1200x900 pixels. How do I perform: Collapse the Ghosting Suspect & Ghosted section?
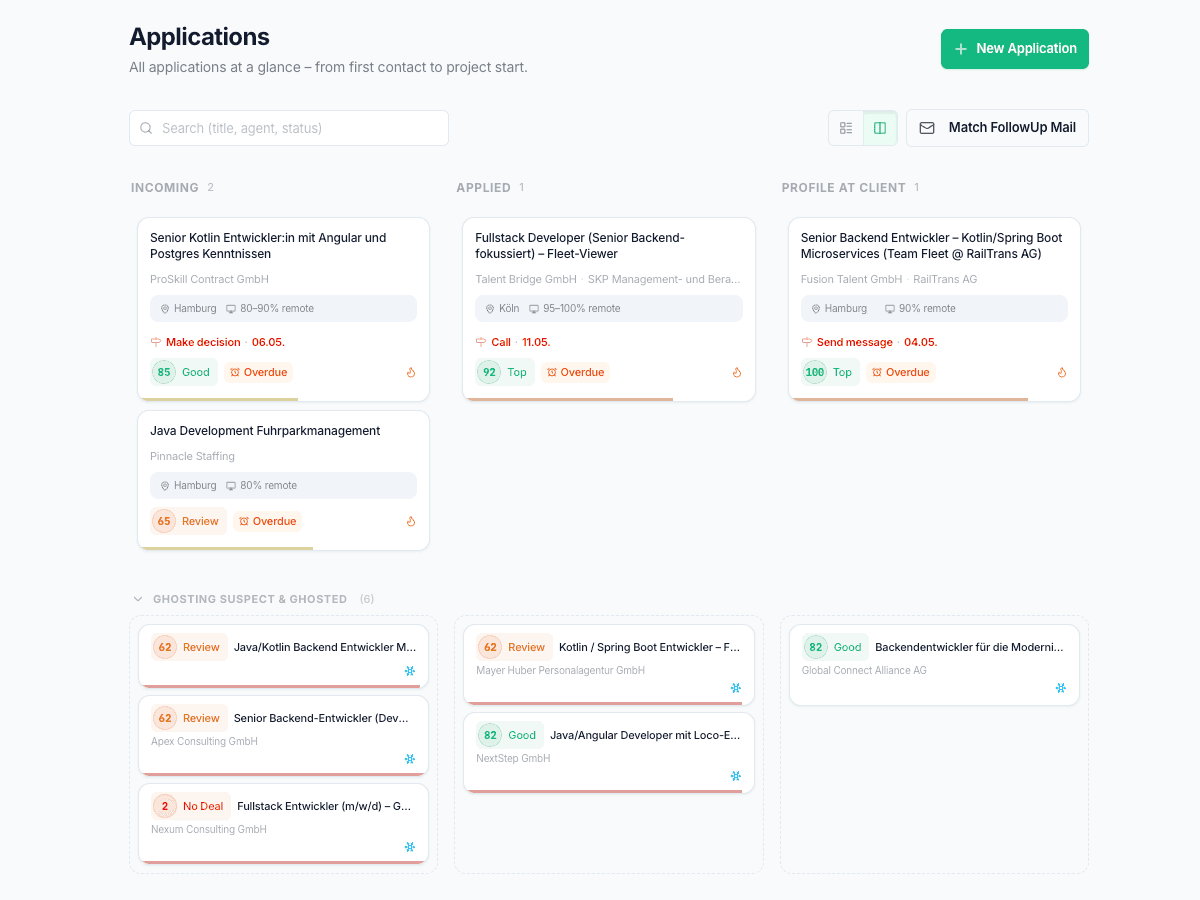click(138, 599)
